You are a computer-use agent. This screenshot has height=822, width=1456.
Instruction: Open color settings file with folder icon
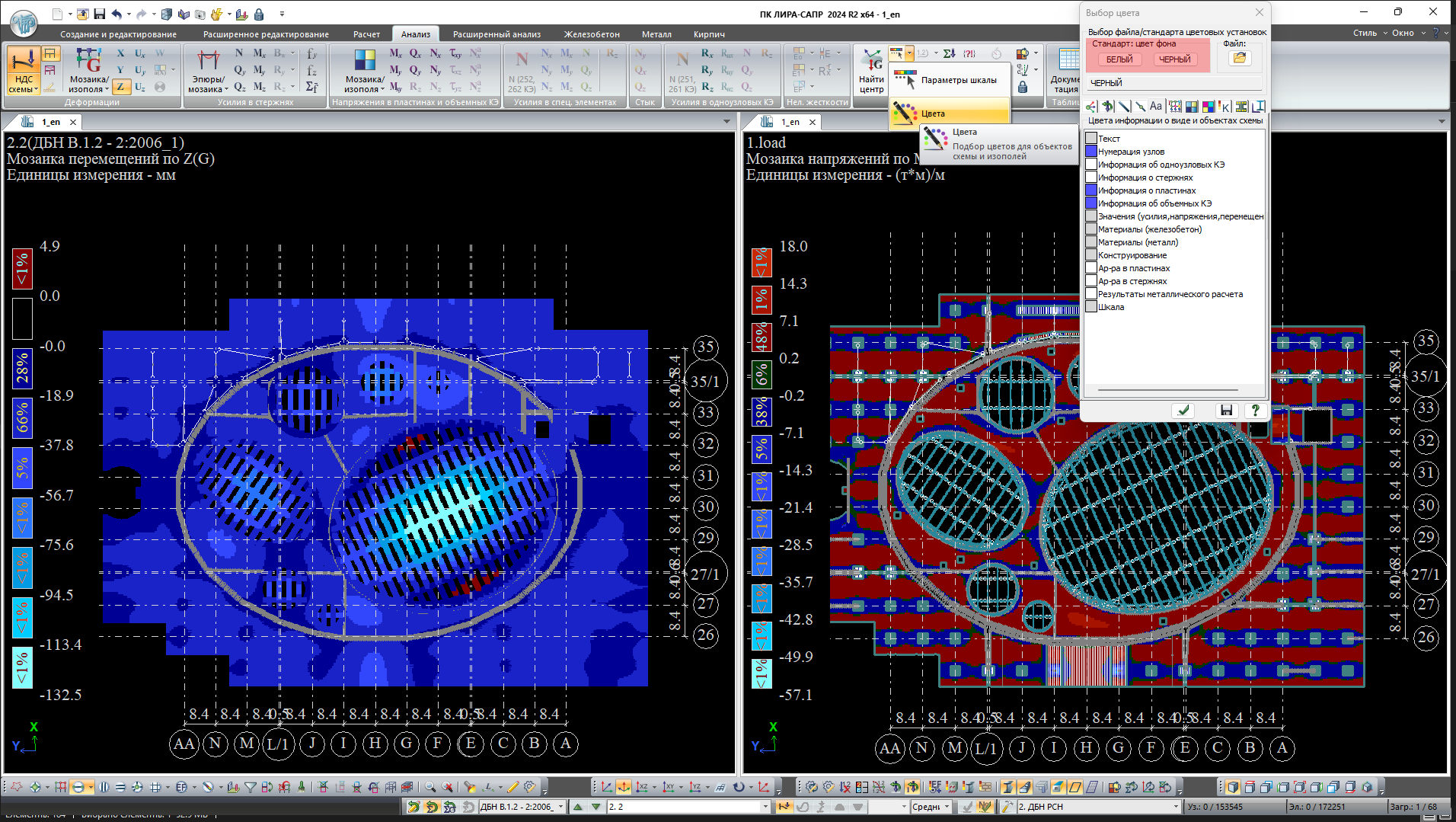(1240, 59)
